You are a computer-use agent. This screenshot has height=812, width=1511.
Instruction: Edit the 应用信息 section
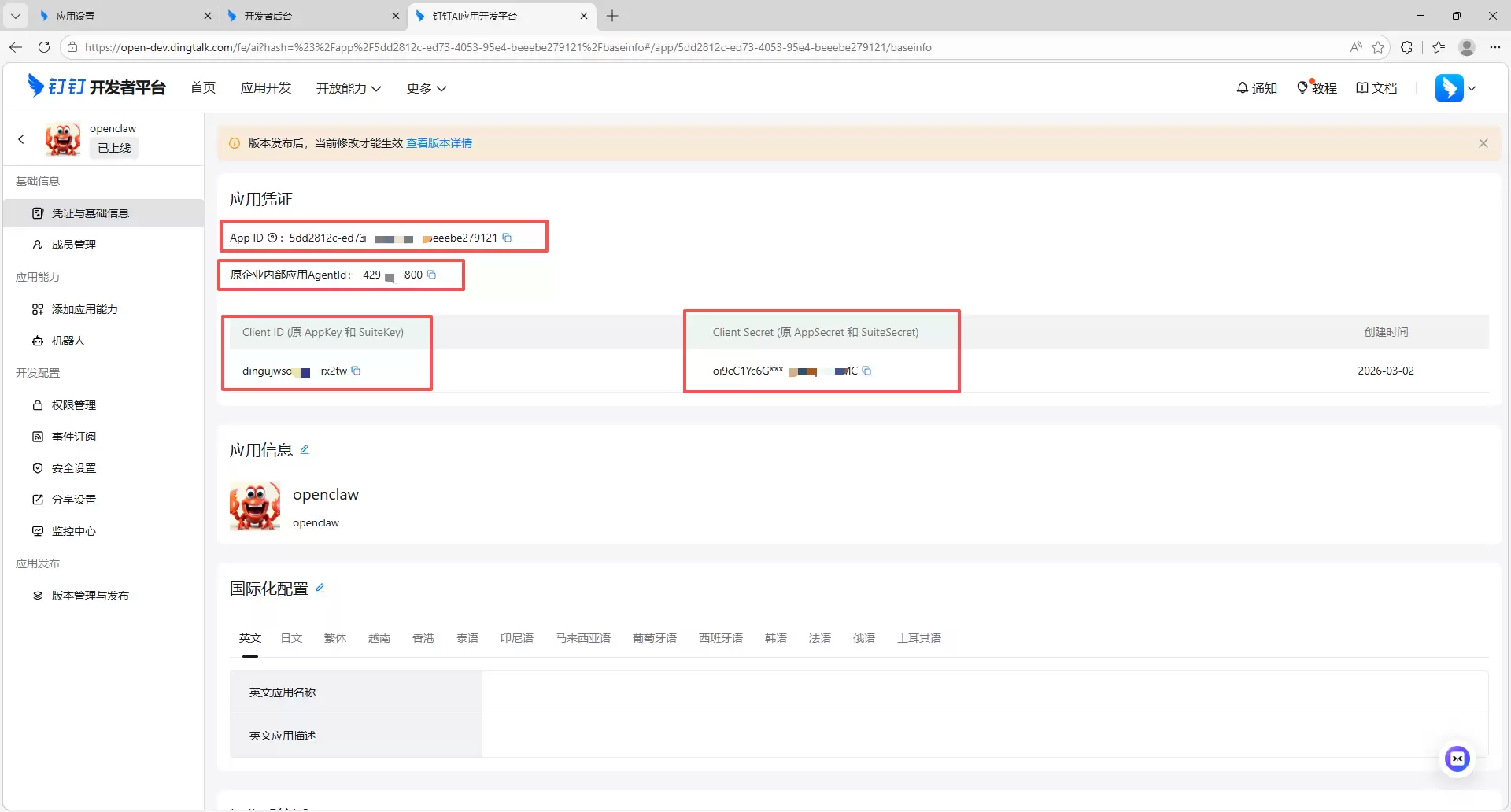[x=305, y=450]
